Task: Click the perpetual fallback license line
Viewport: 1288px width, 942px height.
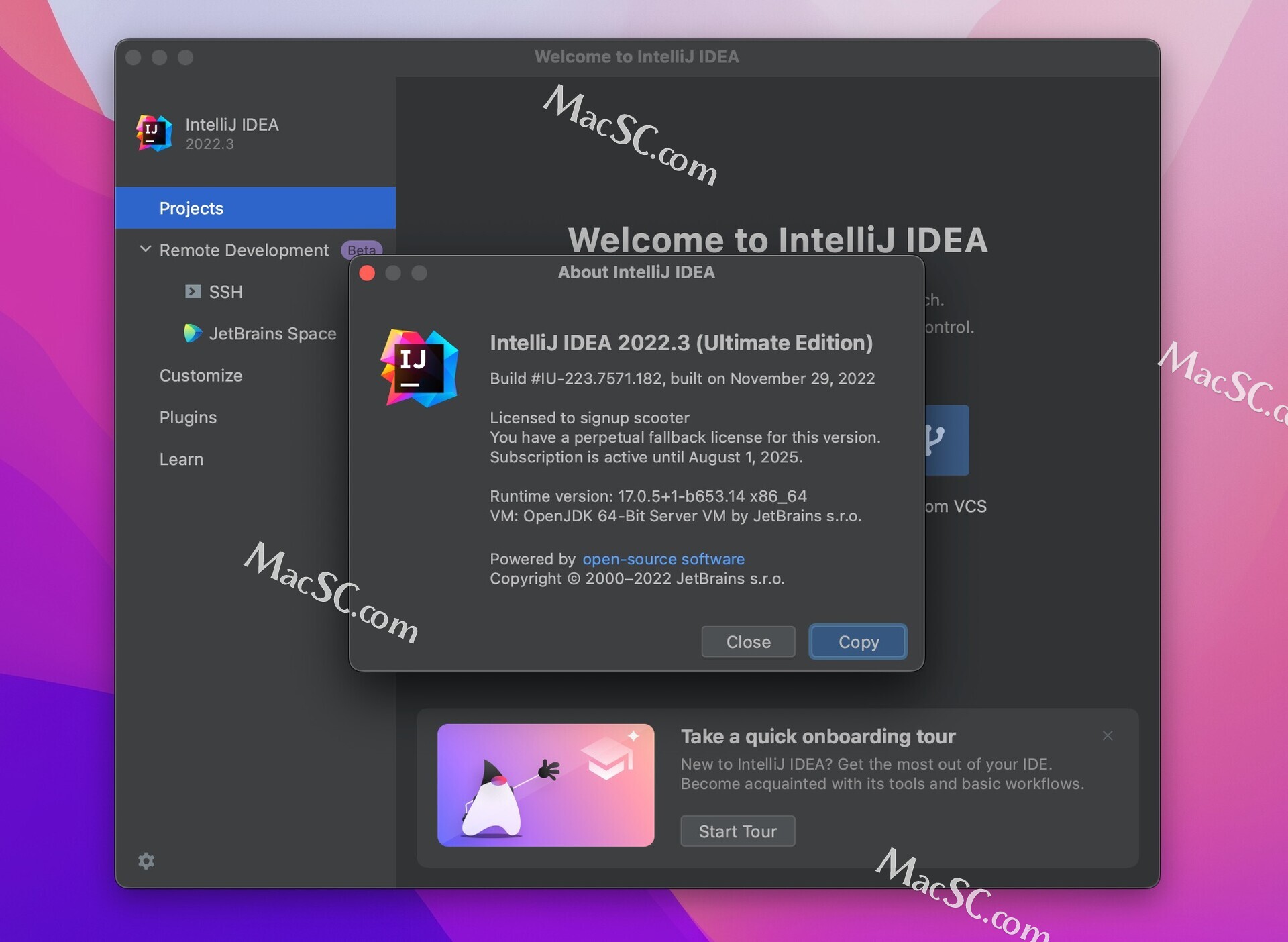Action: (x=685, y=437)
